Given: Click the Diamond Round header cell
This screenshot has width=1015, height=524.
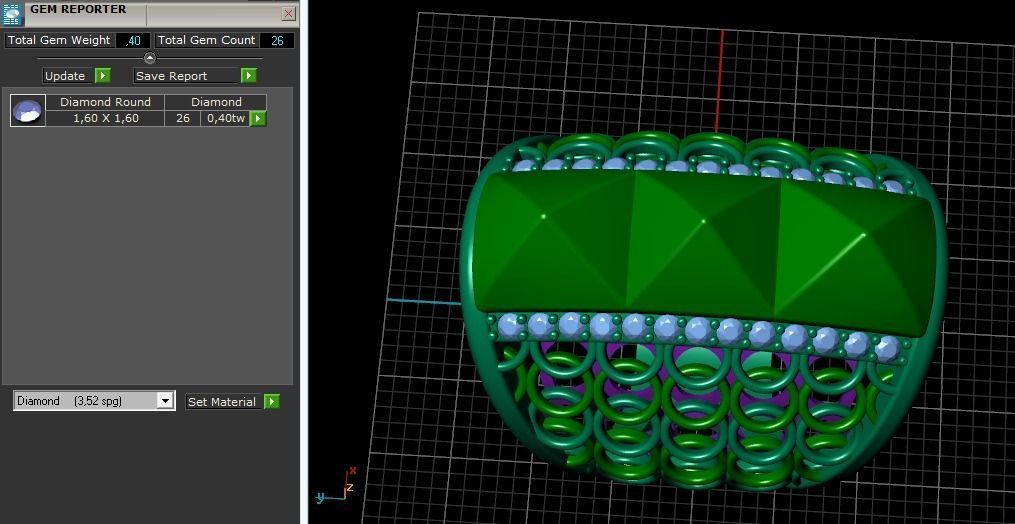Looking at the screenshot, I should coord(106,102).
